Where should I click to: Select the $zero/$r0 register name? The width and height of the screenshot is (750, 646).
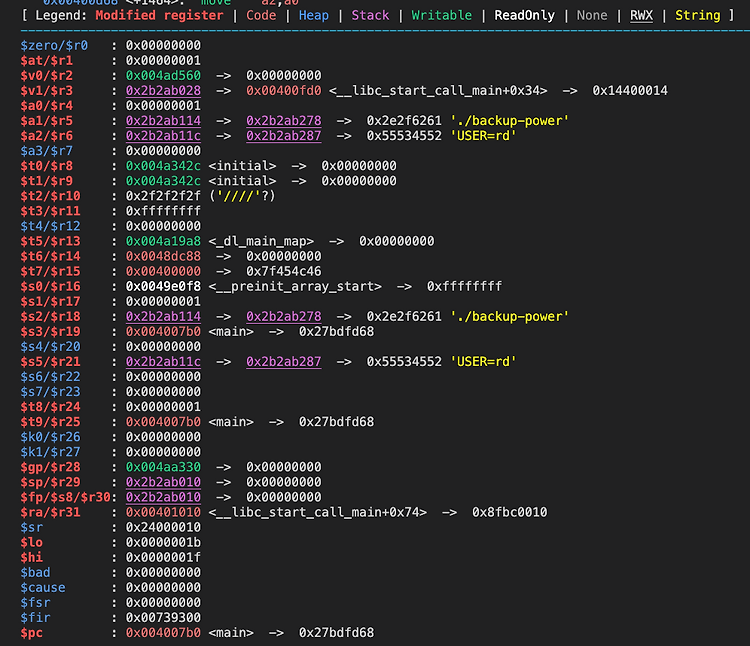tap(54, 45)
